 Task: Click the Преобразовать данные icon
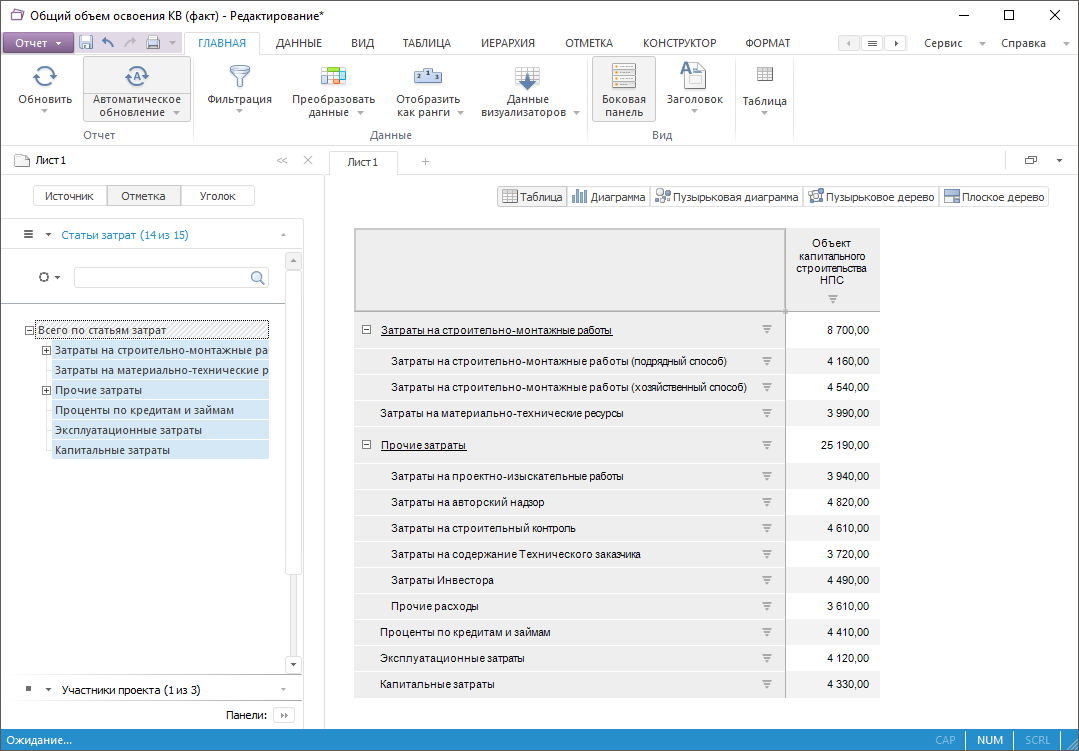click(333, 77)
